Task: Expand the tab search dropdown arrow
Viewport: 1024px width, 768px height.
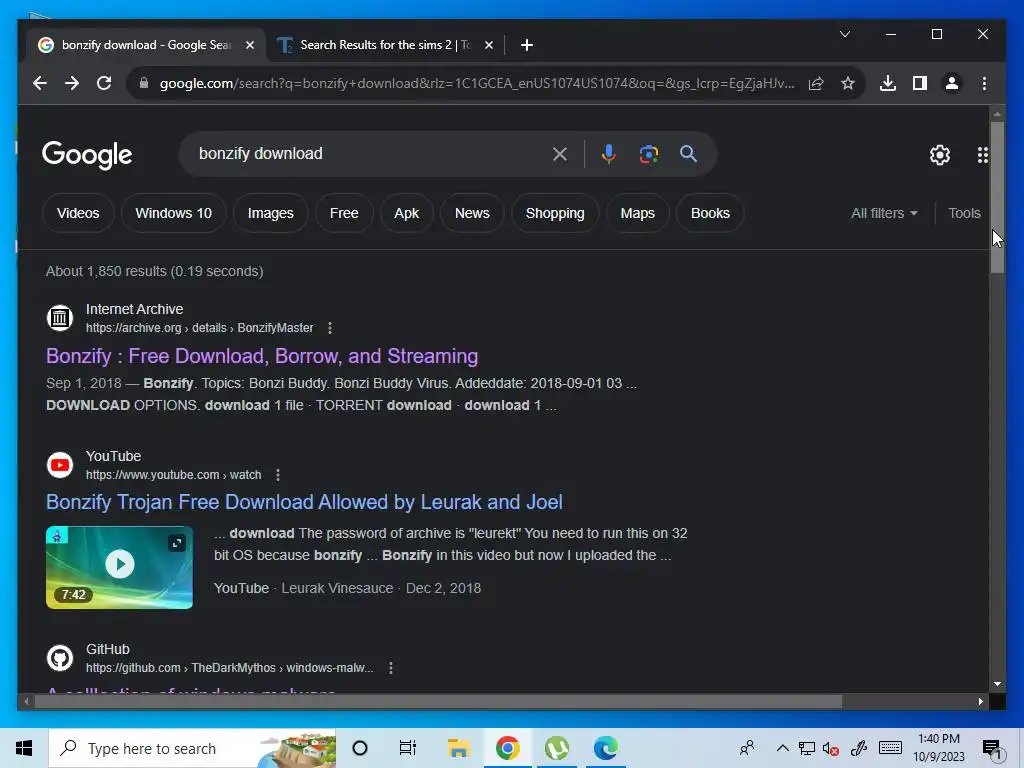Action: pos(844,34)
